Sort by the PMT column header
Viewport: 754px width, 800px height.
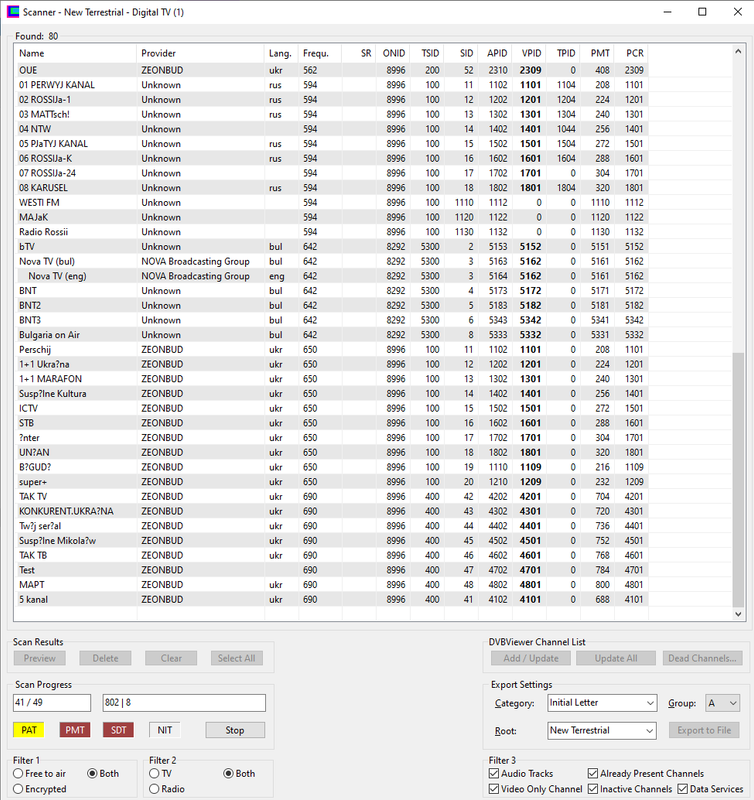[597, 53]
